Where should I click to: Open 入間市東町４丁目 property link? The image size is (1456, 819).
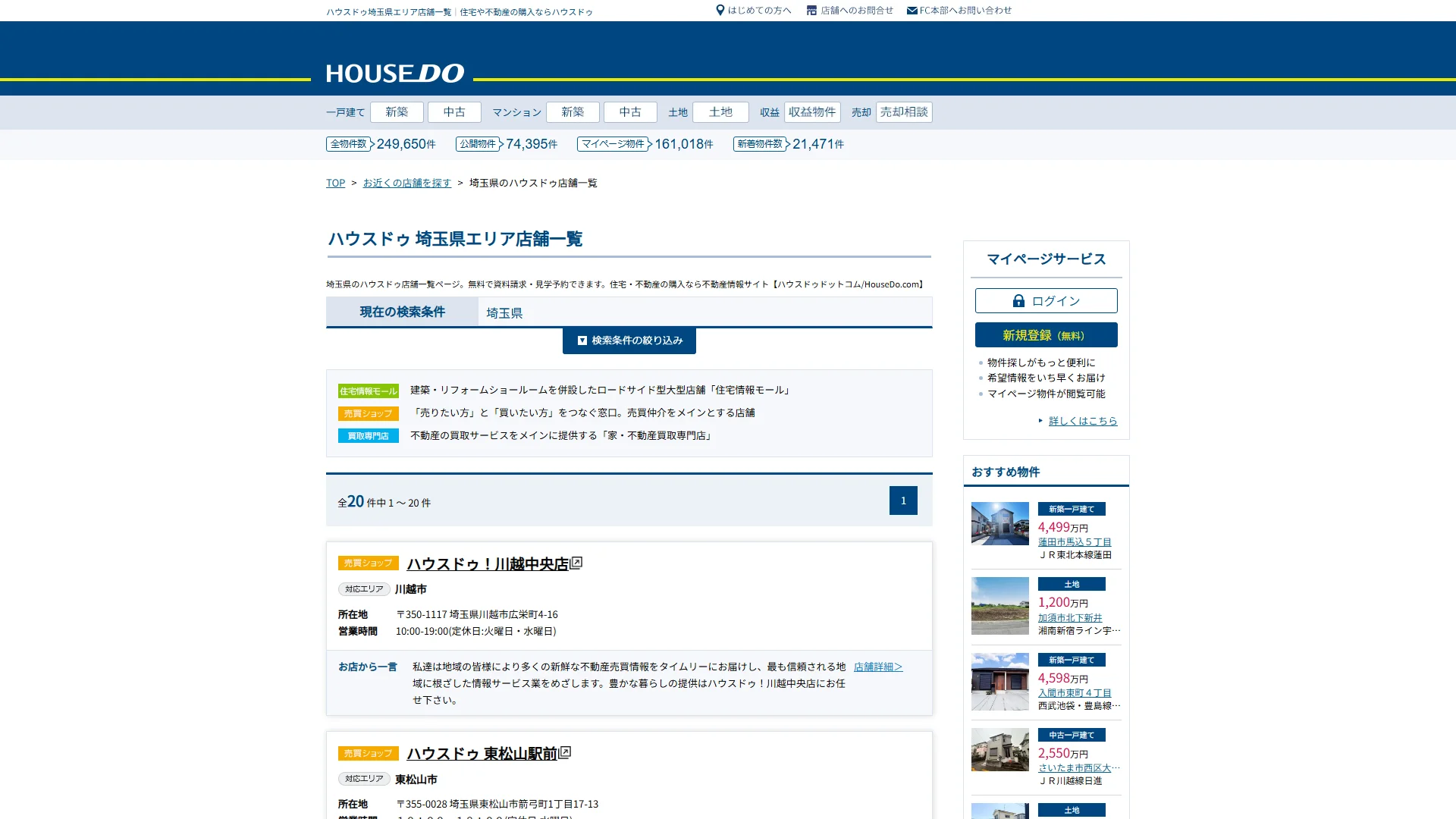coord(1075,693)
